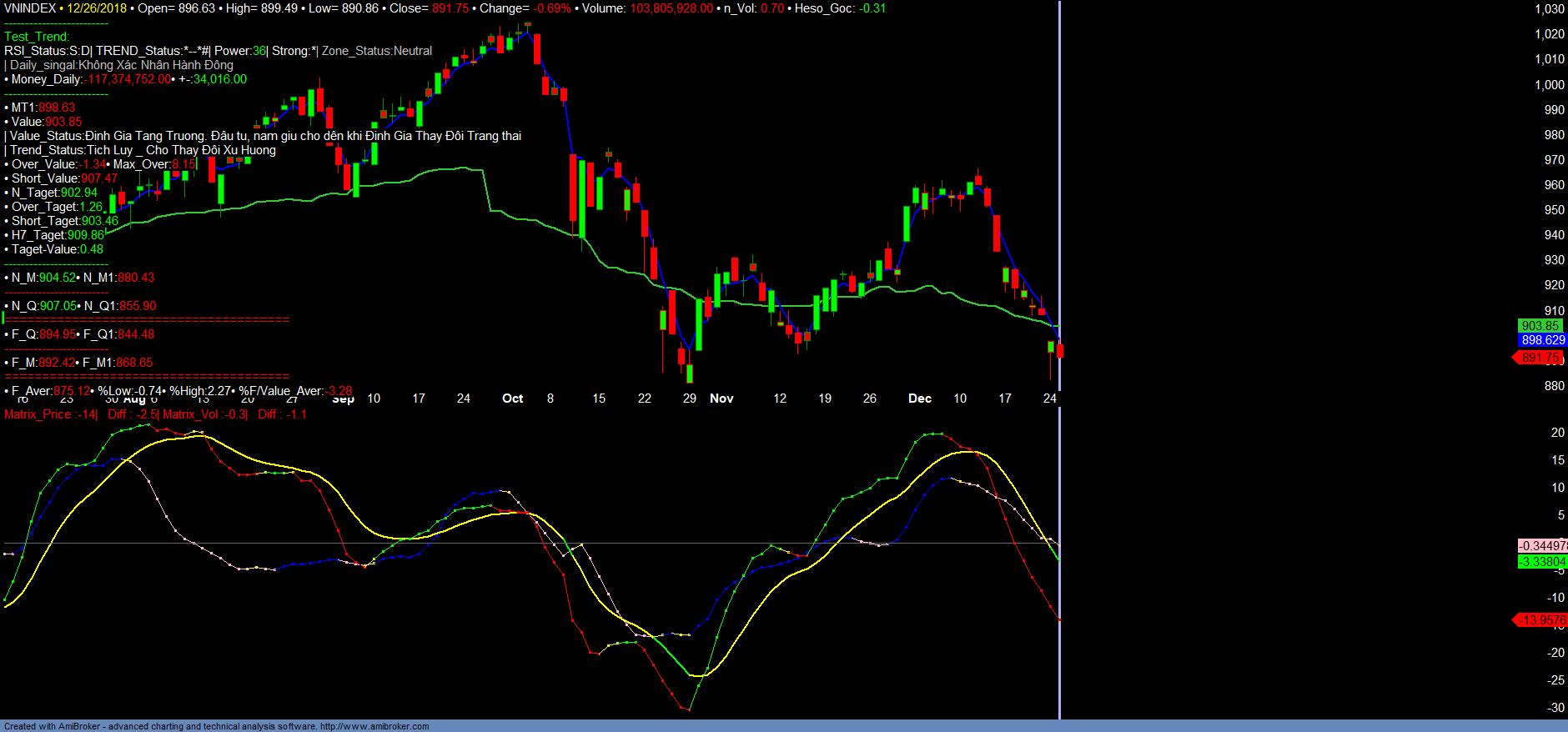Click the Nov label on the date axis

pyautogui.click(x=721, y=399)
